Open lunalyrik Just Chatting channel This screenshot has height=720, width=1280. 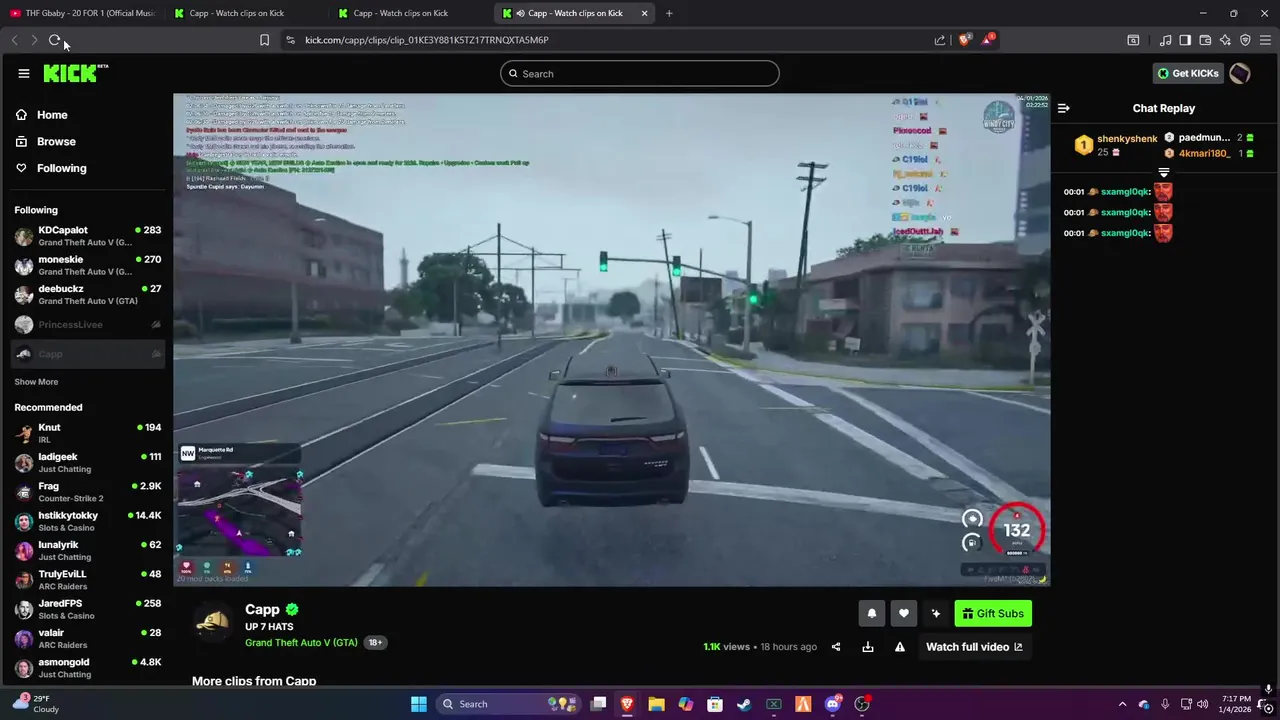tap(88, 550)
